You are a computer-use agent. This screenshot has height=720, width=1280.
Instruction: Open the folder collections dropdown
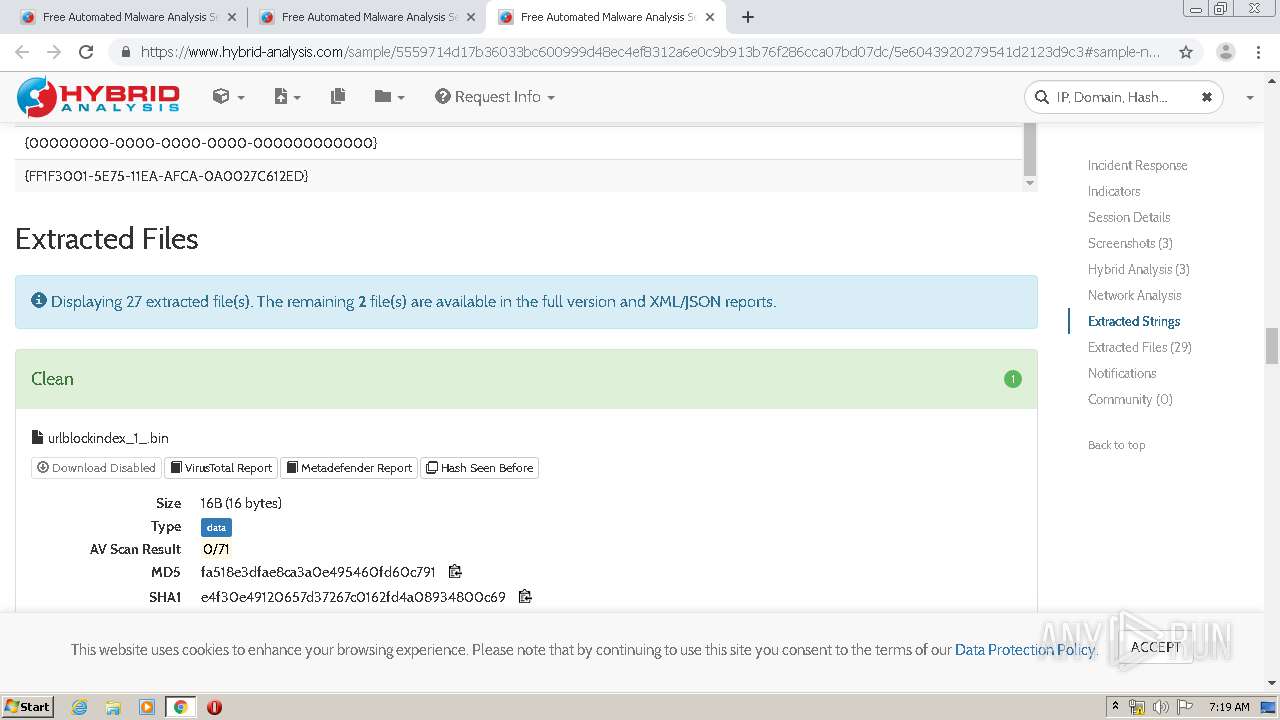pyautogui.click(x=389, y=96)
